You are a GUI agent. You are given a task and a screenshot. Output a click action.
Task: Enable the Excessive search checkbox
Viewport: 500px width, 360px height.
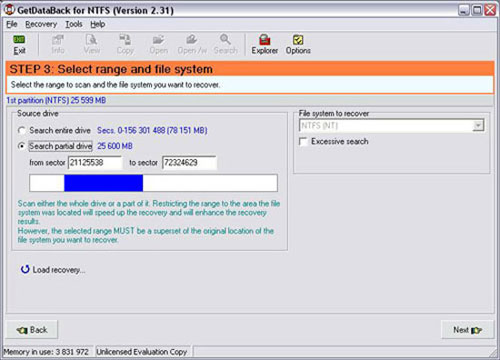303,142
